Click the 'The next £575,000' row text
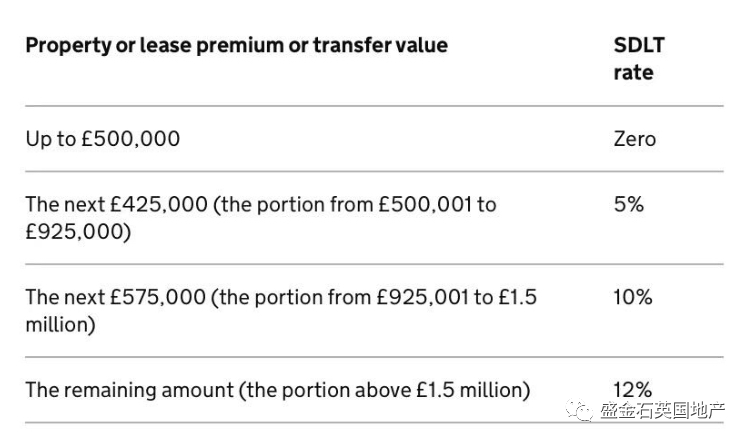Image resolution: width=750 pixels, height=443 pixels. pyautogui.click(x=281, y=311)
